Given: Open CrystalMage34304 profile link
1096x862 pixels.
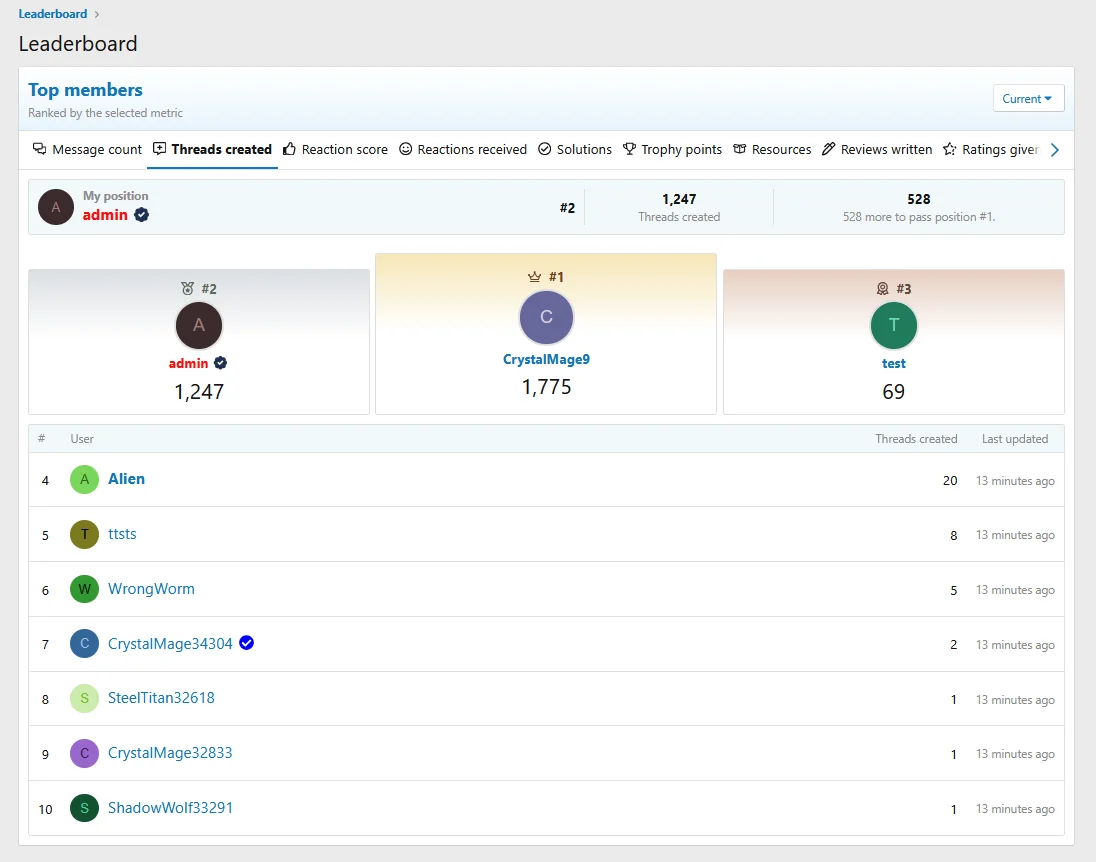Looking at the screenshot, I should (170, 644).
